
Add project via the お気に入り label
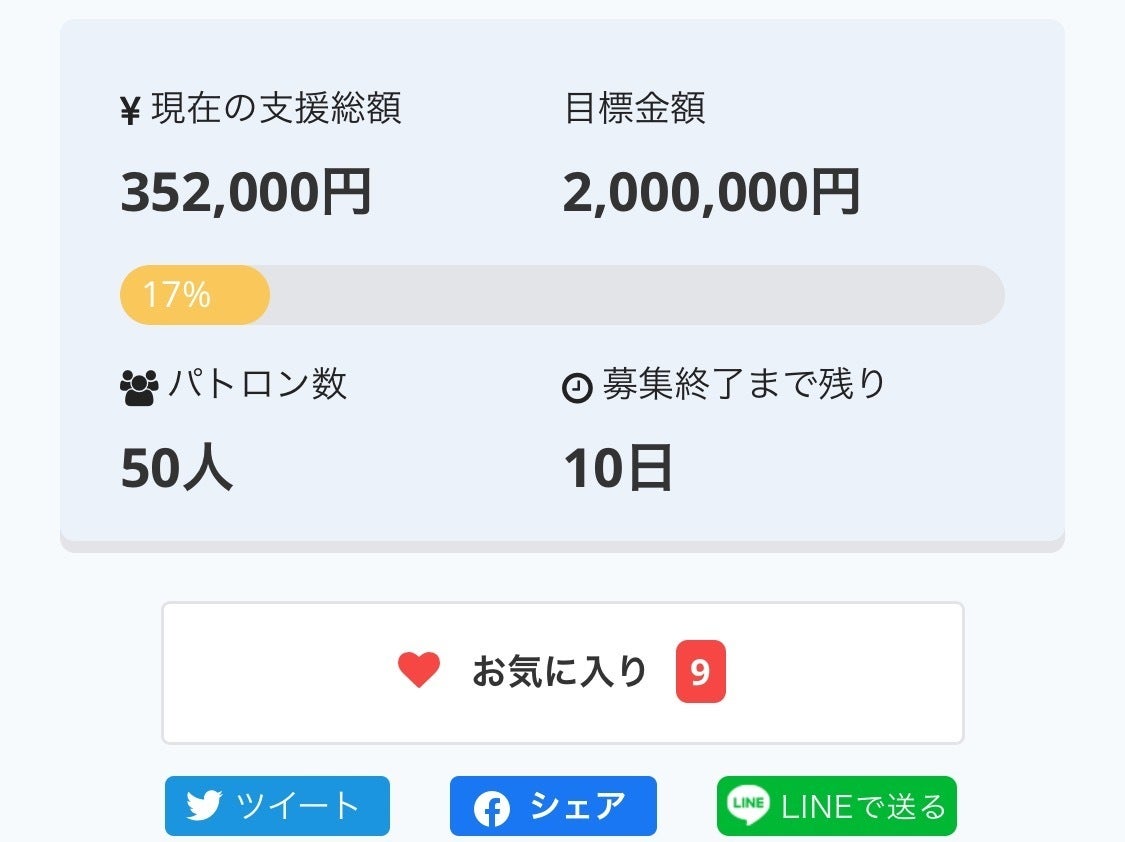[x=560, y=672]
